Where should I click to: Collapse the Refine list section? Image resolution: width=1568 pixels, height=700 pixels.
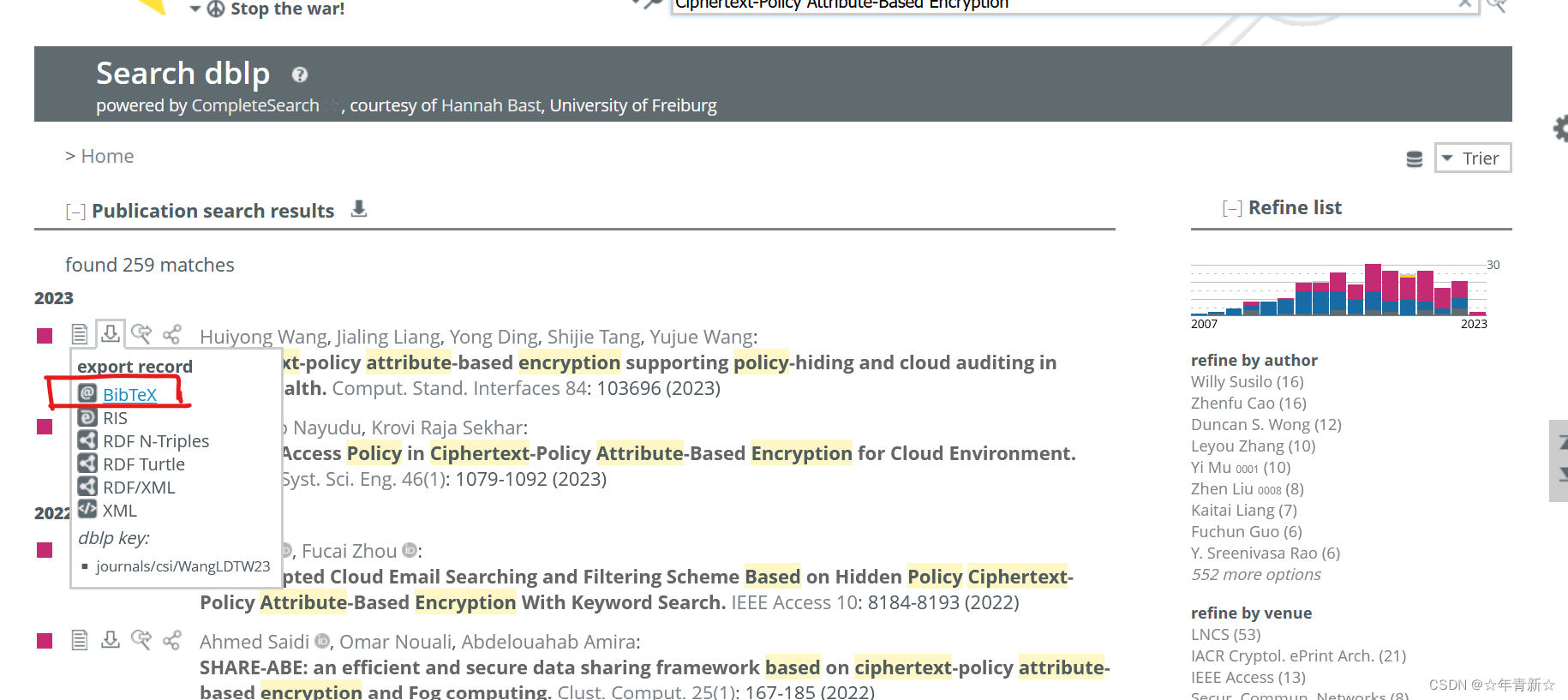1232,208
